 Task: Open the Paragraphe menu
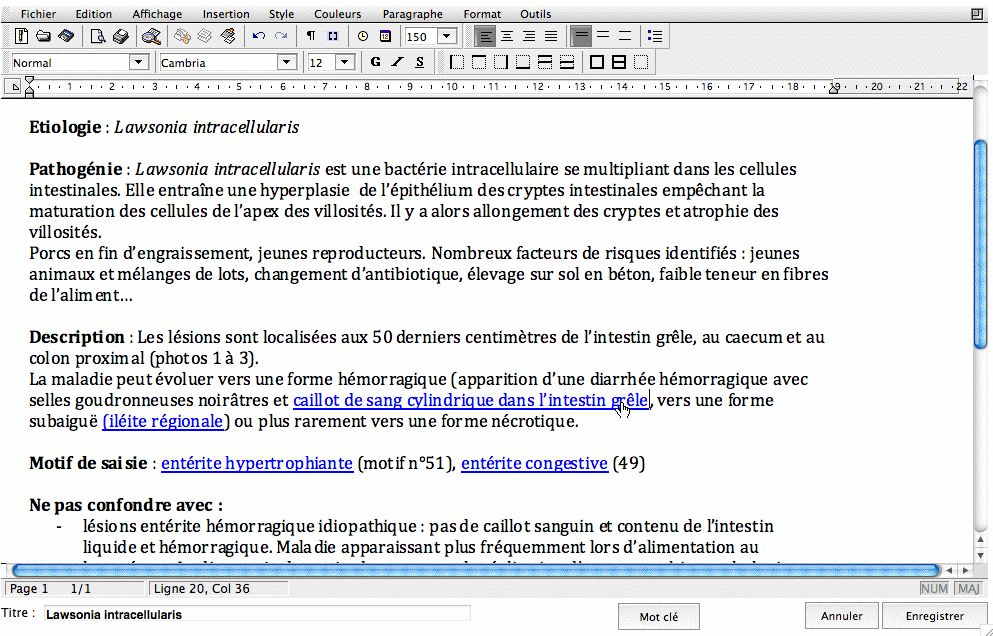coord(412,14)
